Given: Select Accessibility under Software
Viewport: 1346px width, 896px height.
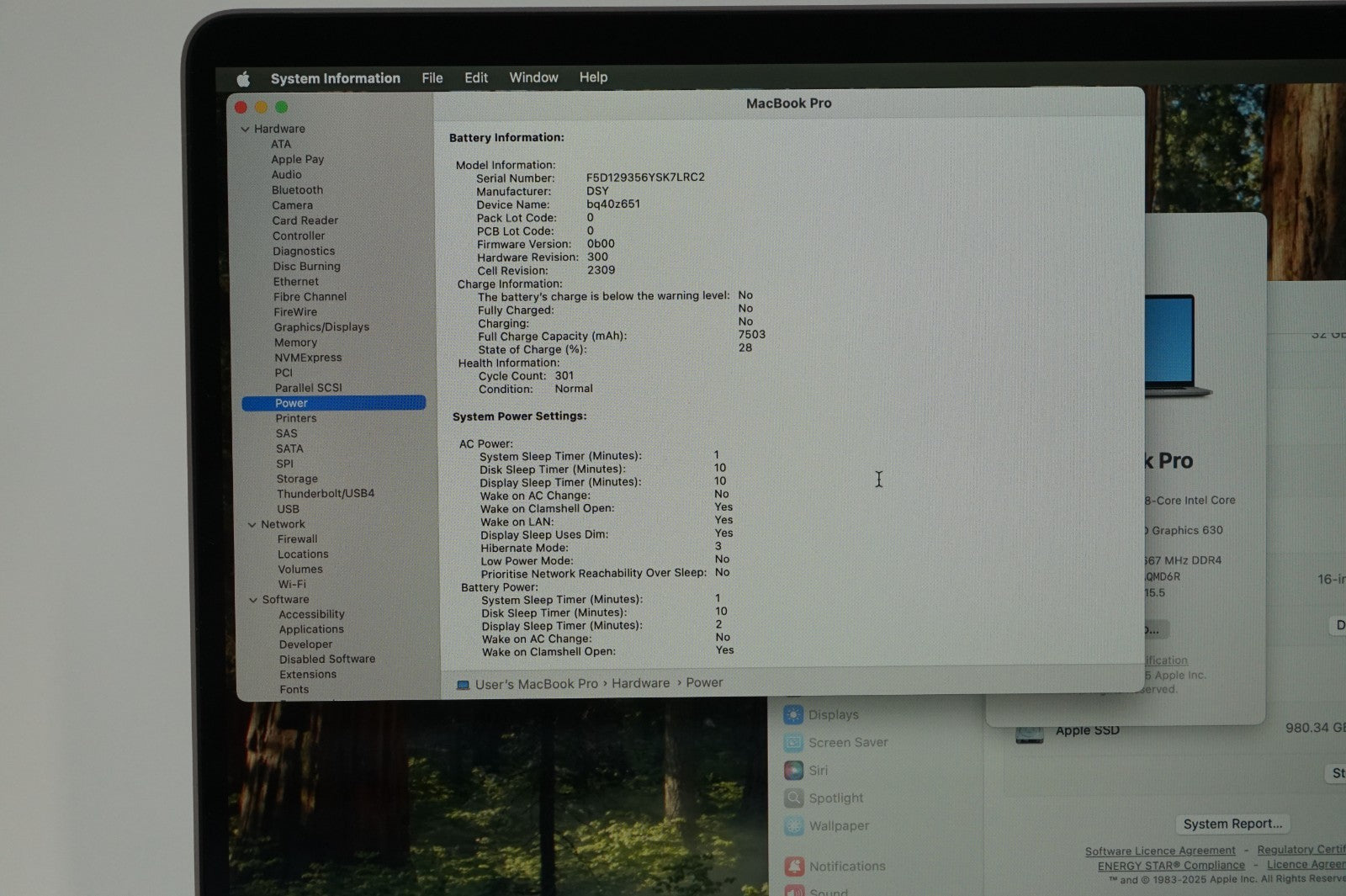Looking at the screenshot, I should [x=311, y=615].
